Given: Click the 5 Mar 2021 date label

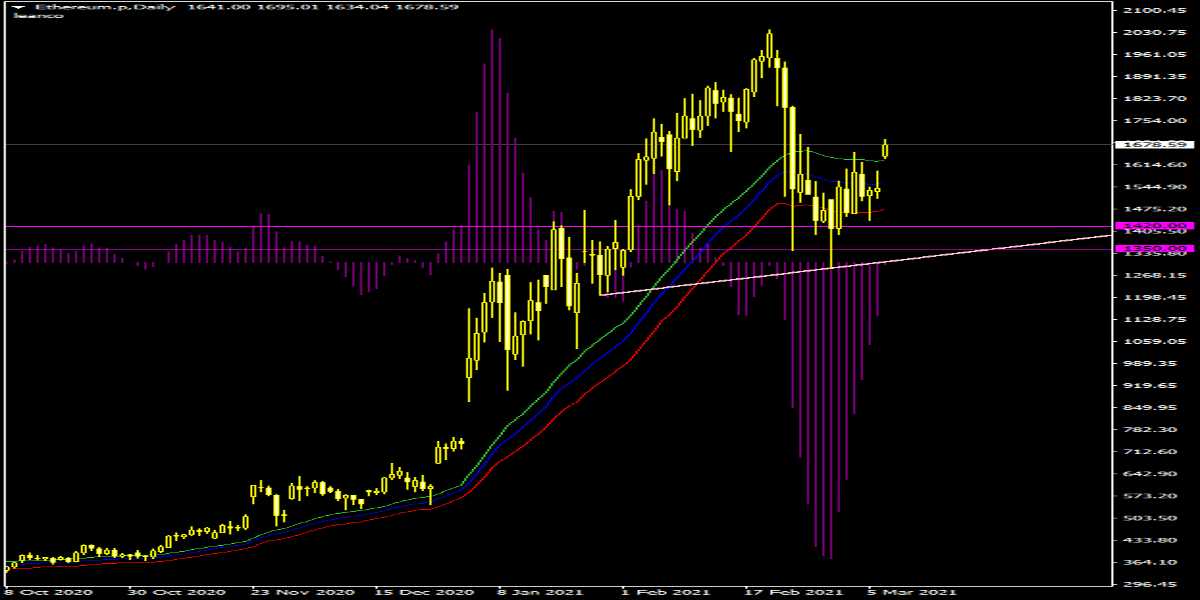Looking at the screenshot, I should coord(910,592).
